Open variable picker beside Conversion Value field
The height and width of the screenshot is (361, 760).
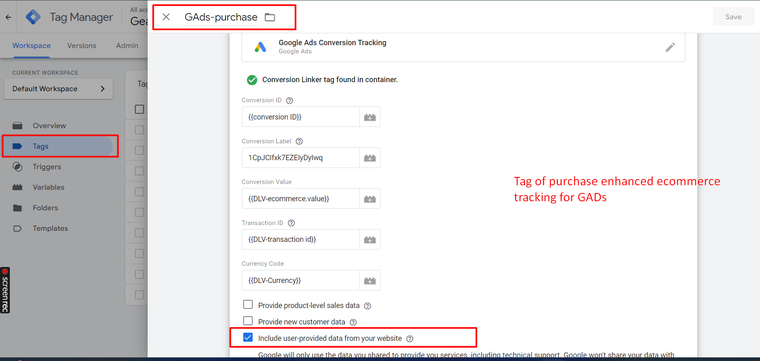coord(370,199)
